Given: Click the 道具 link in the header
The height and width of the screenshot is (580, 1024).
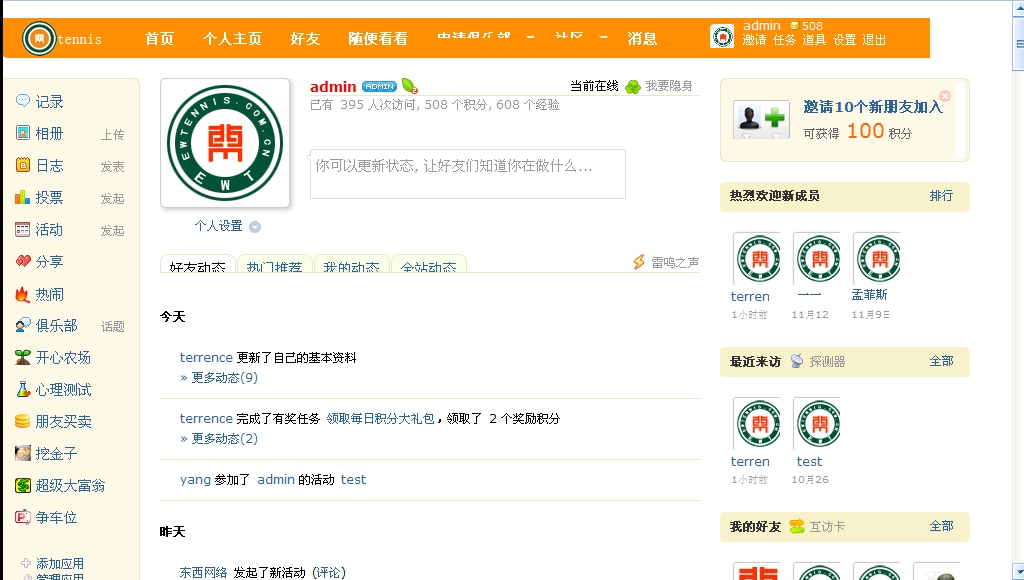Looking at the screenshot, I should 814,40.
